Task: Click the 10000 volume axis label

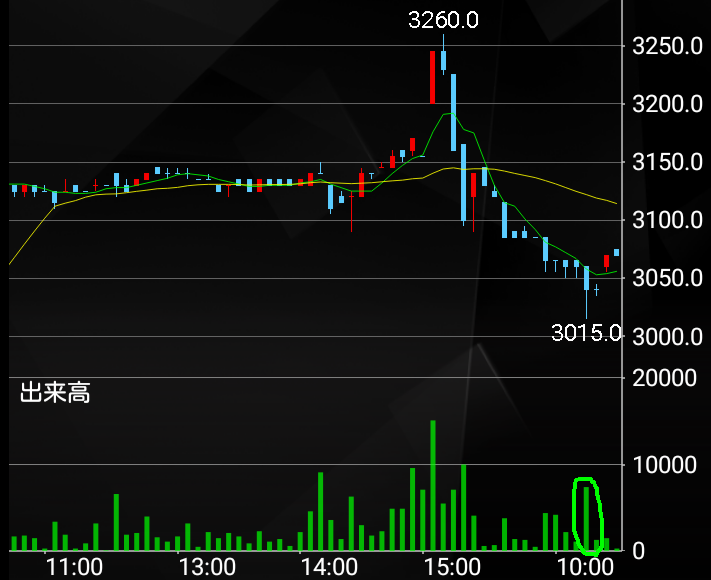Action: pyautogui.click(x=664, y=465)
